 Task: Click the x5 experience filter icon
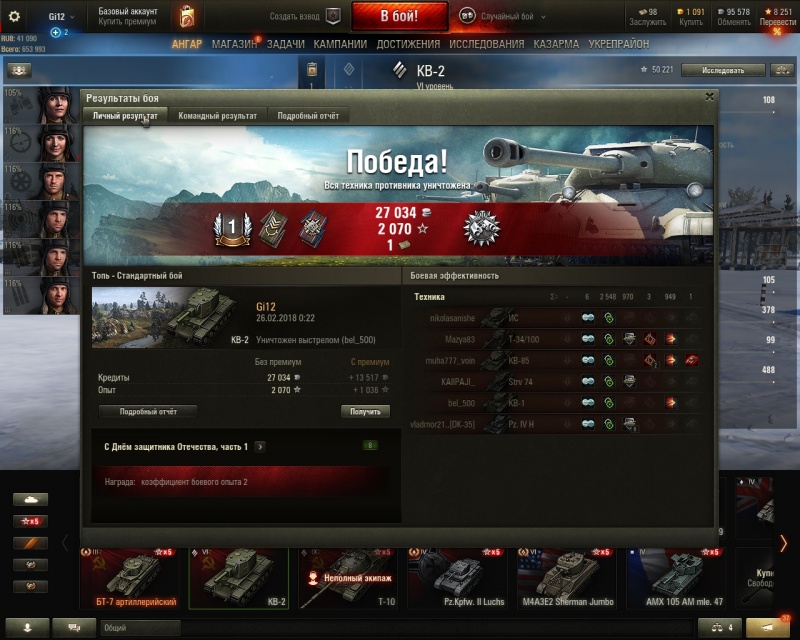point(31,521)
